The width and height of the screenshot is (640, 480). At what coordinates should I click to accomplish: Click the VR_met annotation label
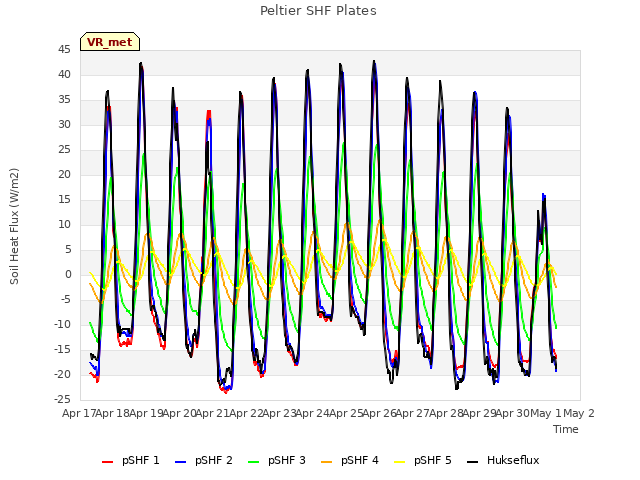110,42
